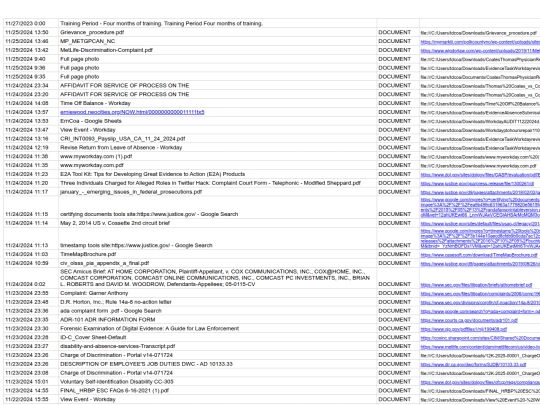Viewport: 540px width, 405px height.
Task: Open the justice.gov link in the Cossette brief row
Action: [480, 224]
